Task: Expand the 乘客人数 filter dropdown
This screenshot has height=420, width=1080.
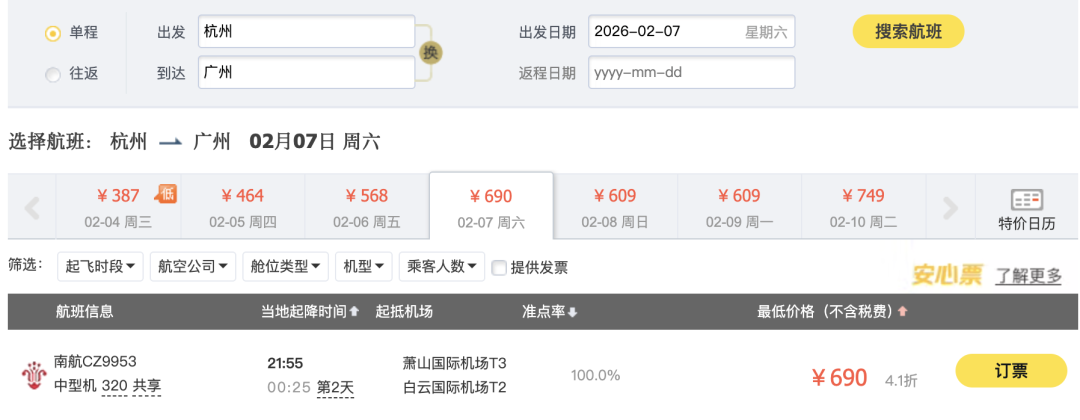Action: 442,266
